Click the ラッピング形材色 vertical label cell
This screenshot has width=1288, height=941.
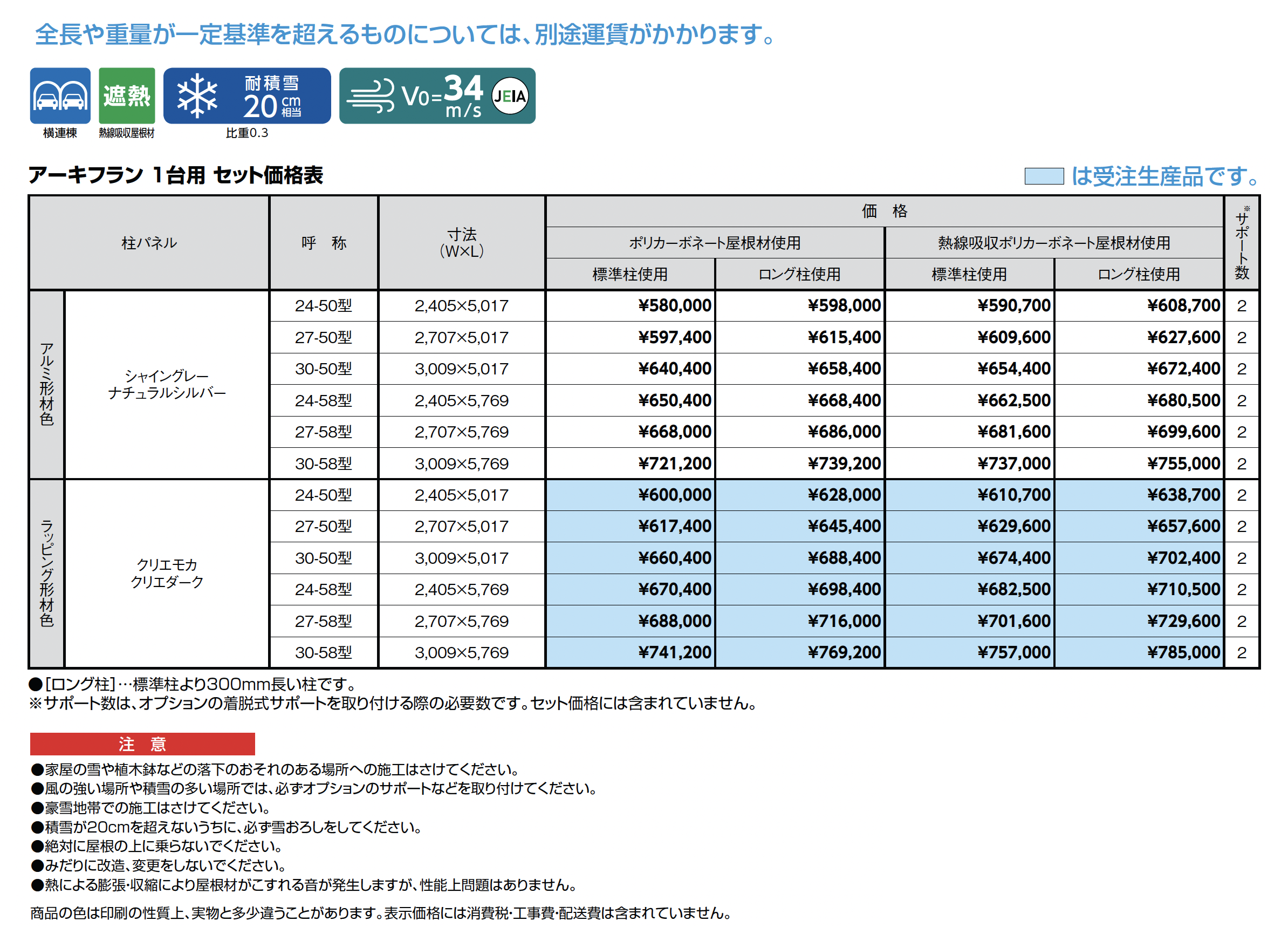click(47, 573)
